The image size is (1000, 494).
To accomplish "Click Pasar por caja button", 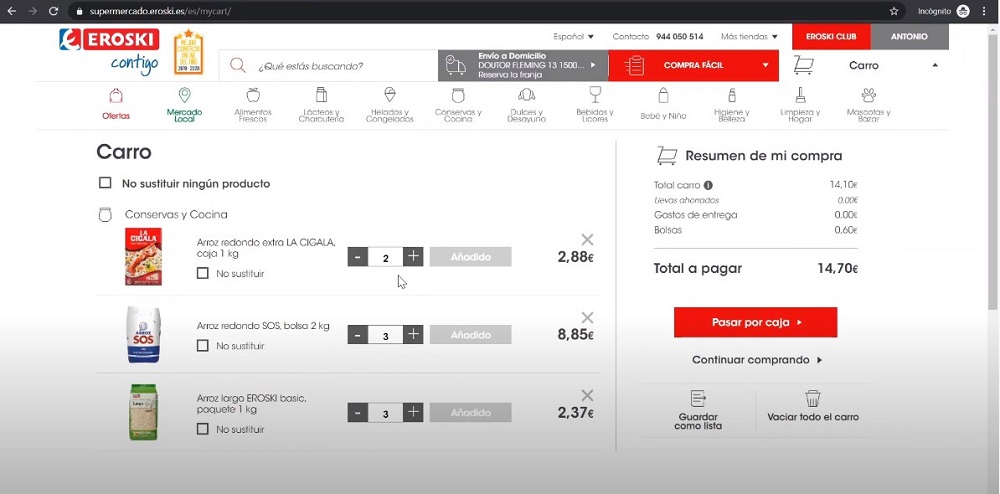I will pyautogui.click(x=755, y=322).
